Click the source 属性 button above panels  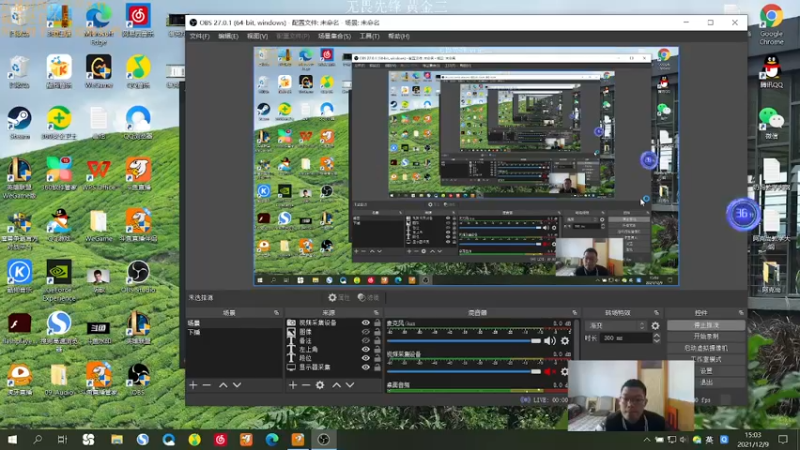coord(339,297)
